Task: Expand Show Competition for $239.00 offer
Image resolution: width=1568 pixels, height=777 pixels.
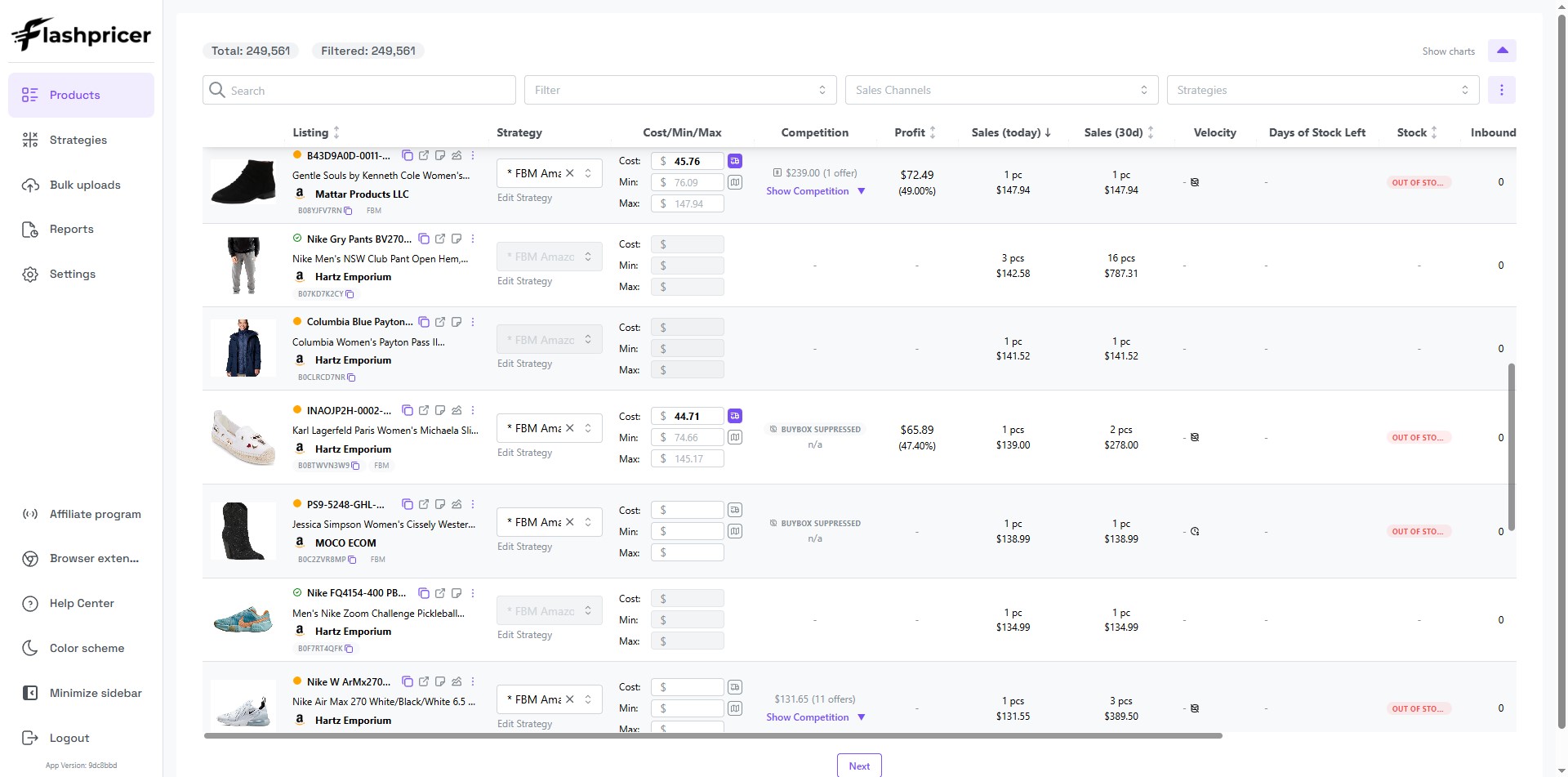Action: 815,191
